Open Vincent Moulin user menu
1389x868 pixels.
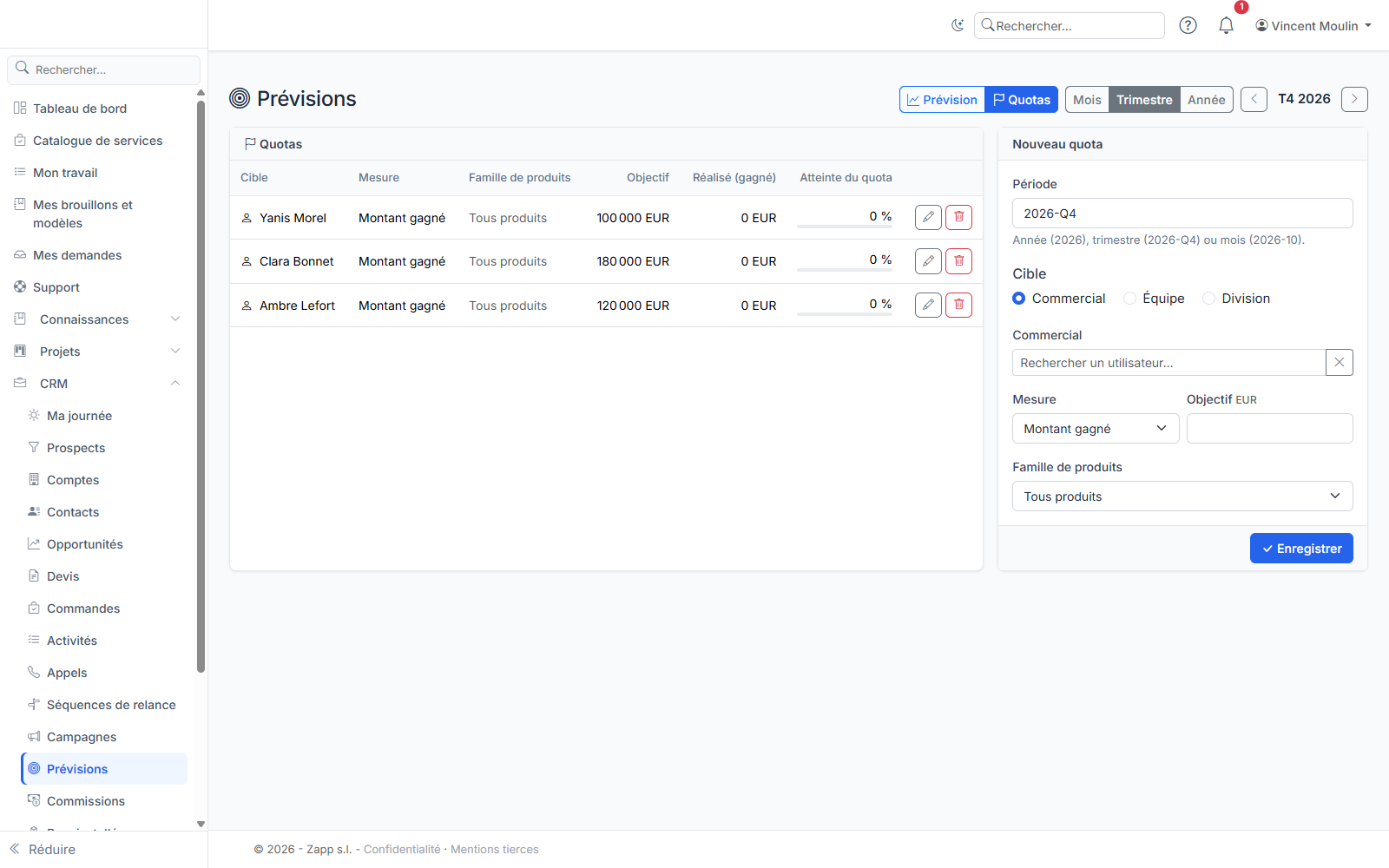[1313, 26]
